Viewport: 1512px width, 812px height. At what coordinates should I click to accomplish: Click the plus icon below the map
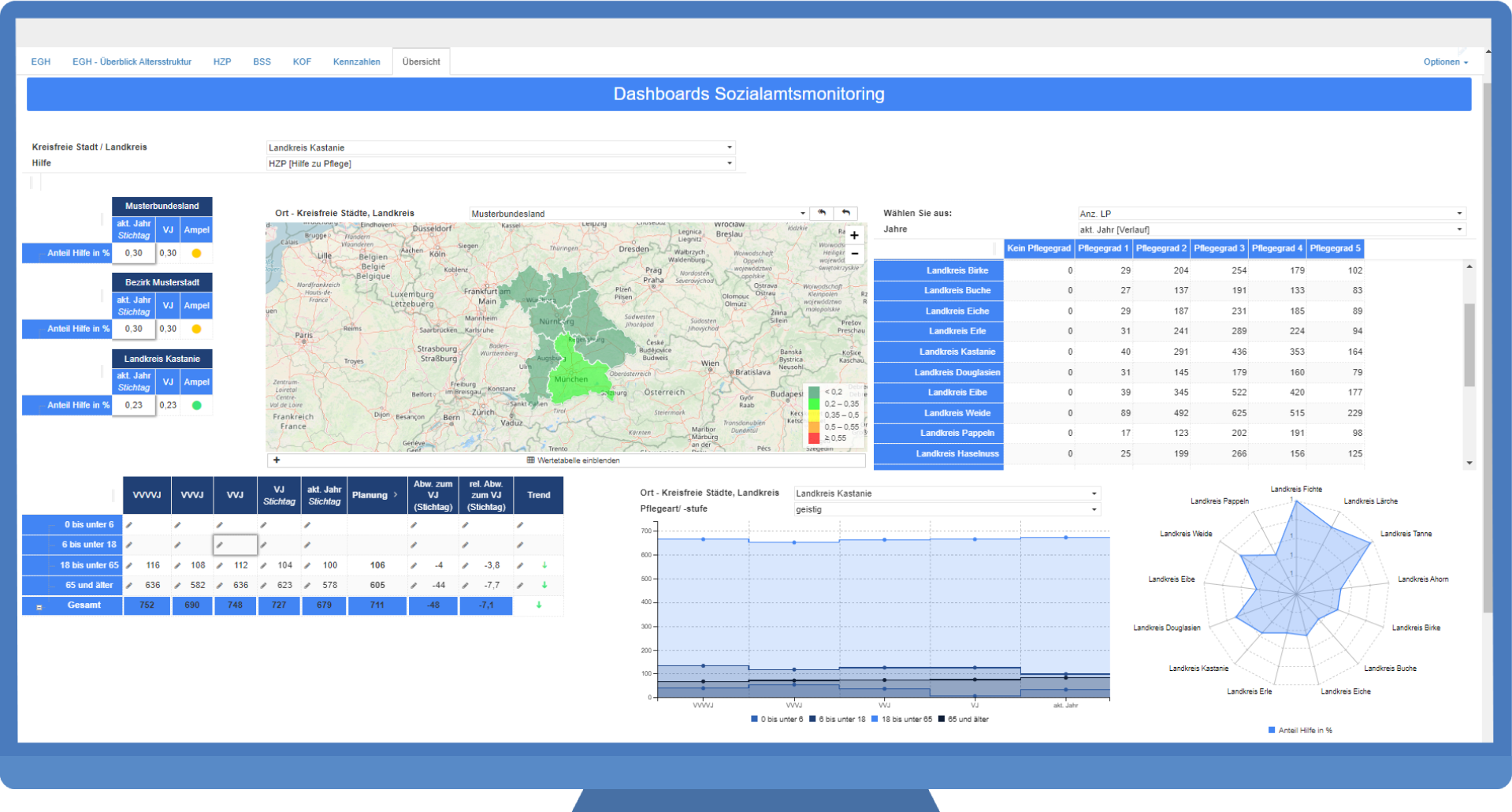[x=277, y=460]
